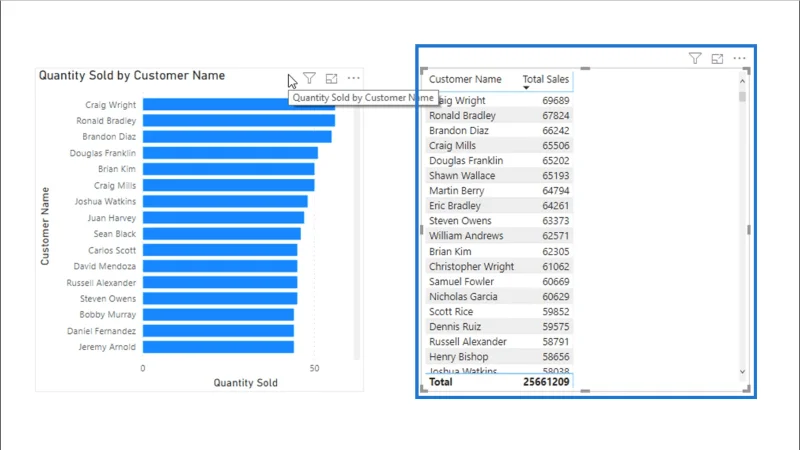Image resolution: width=800 pixels, height=450 pixels.
Task: Click Nicholas Garcia row in table
Action: (498, 296)
